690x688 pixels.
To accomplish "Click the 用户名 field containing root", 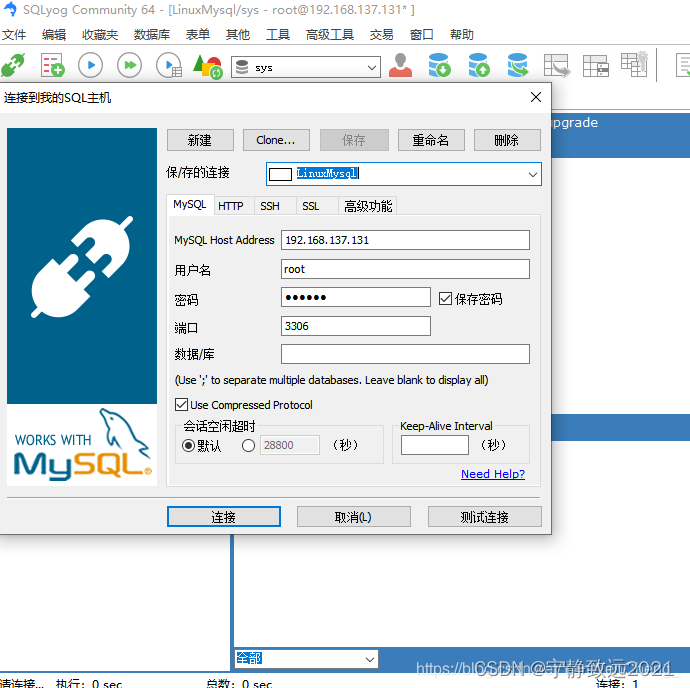I will (405, 269).
